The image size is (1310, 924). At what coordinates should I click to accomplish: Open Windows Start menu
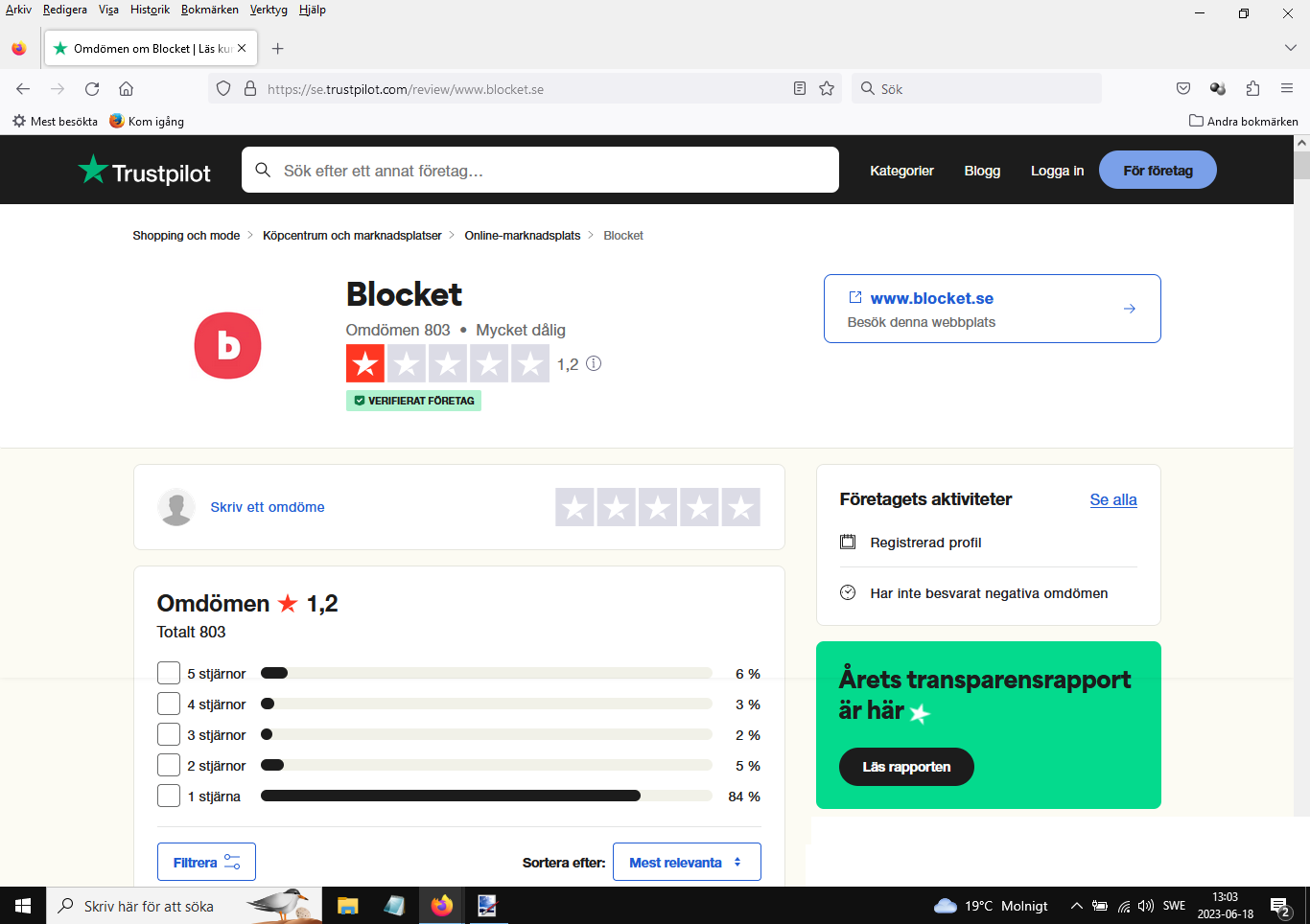[23, 906]
